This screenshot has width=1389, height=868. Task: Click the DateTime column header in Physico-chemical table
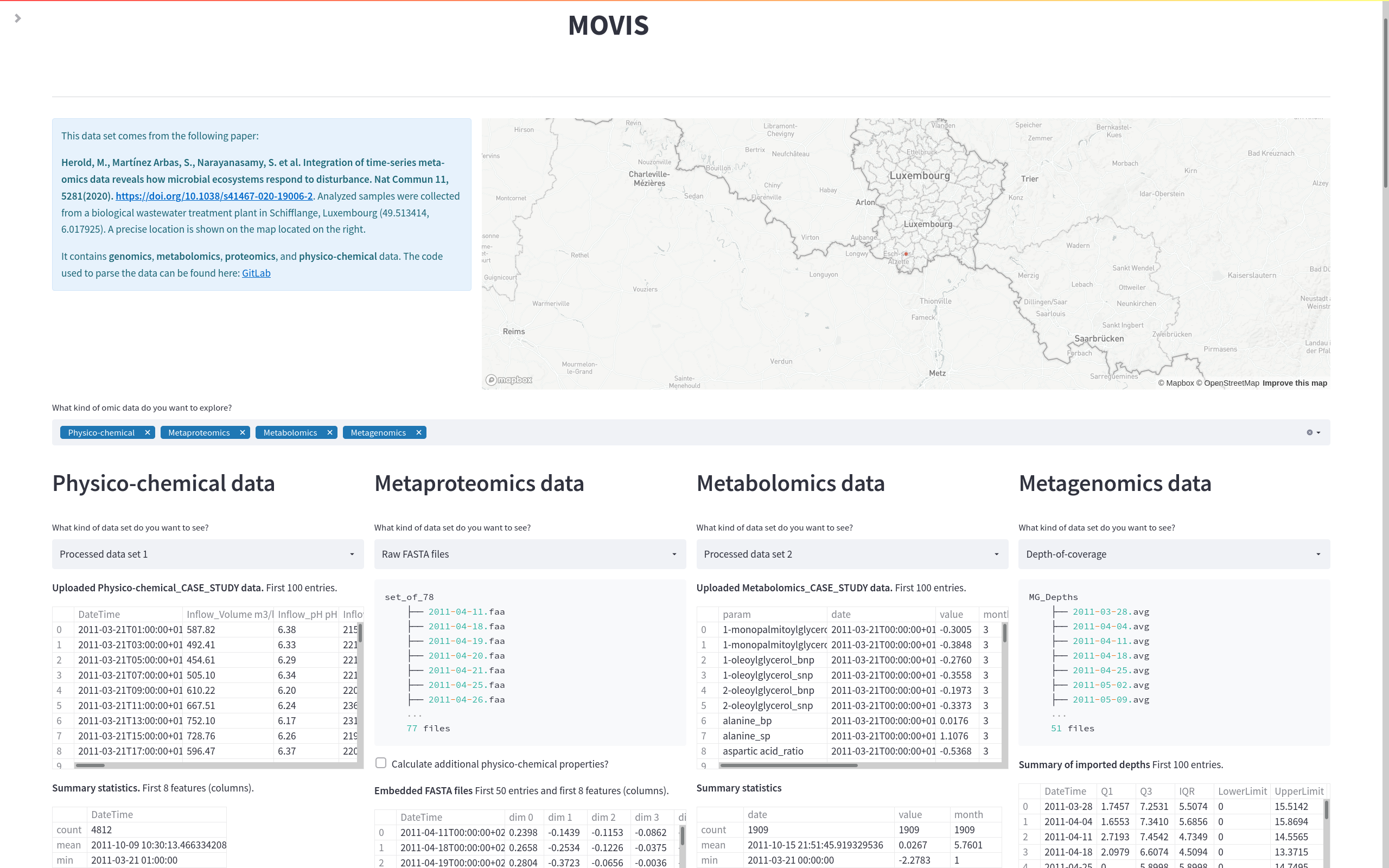pyautogui.click(x=128, y=614)
